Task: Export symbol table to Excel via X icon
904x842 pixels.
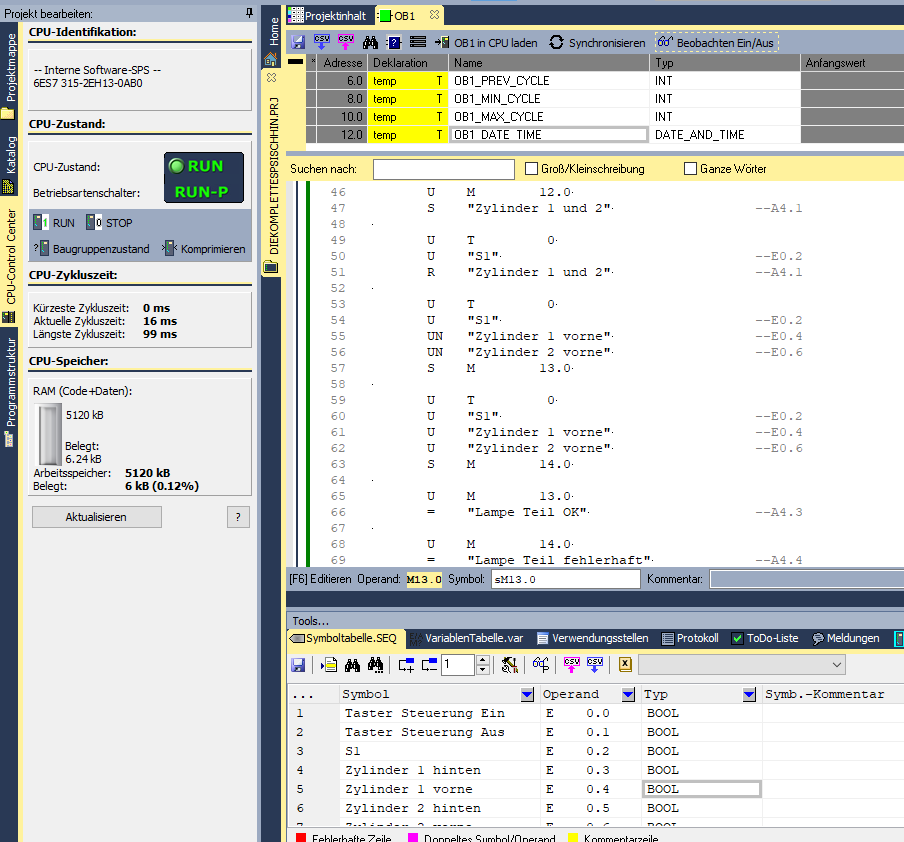Action: pyautogui.click(x=624, y=664)
